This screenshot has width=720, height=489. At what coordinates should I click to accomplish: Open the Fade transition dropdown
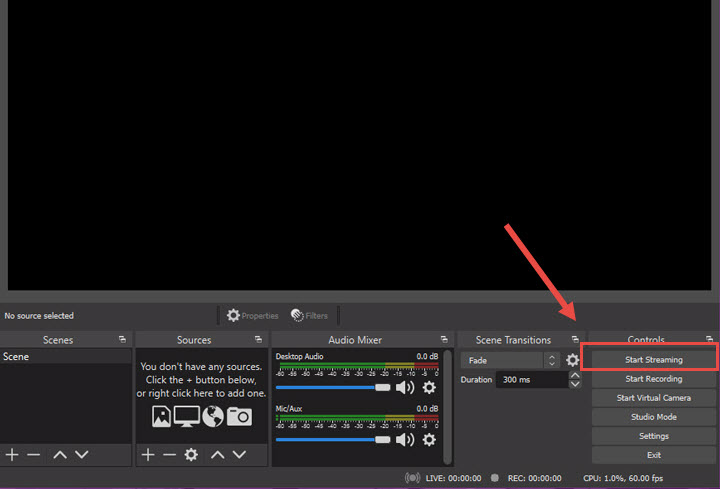point(510,360)
